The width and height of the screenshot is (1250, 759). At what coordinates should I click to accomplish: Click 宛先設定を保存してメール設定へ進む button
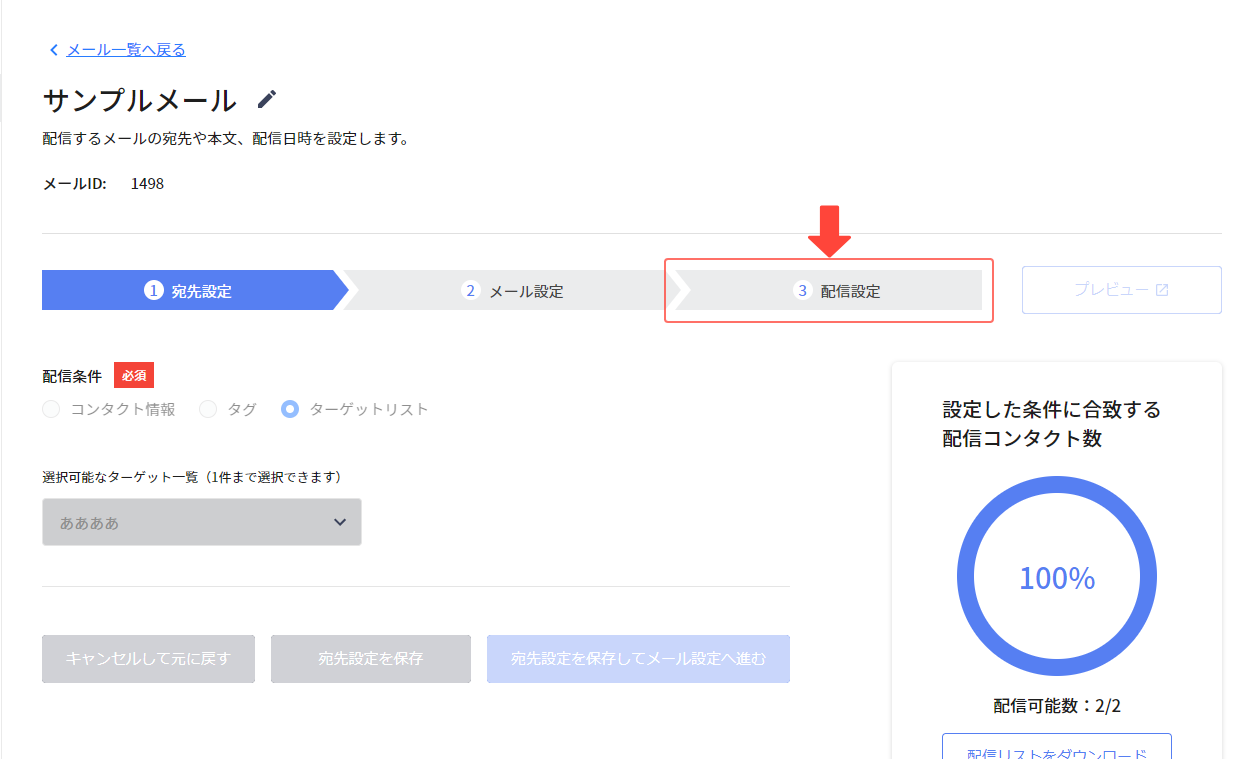pyautogui.click(x=638, y=659)
